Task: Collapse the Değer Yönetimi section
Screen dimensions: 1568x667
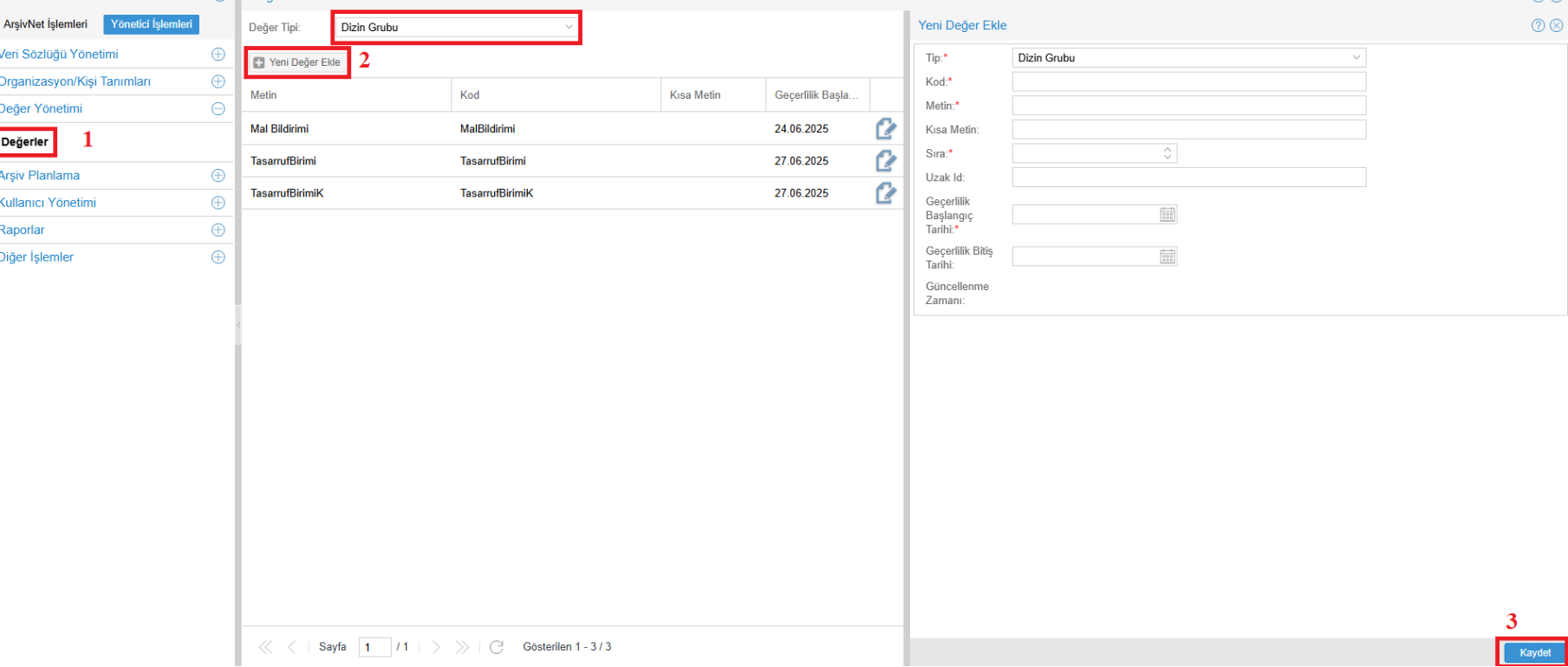Action: 218,109
